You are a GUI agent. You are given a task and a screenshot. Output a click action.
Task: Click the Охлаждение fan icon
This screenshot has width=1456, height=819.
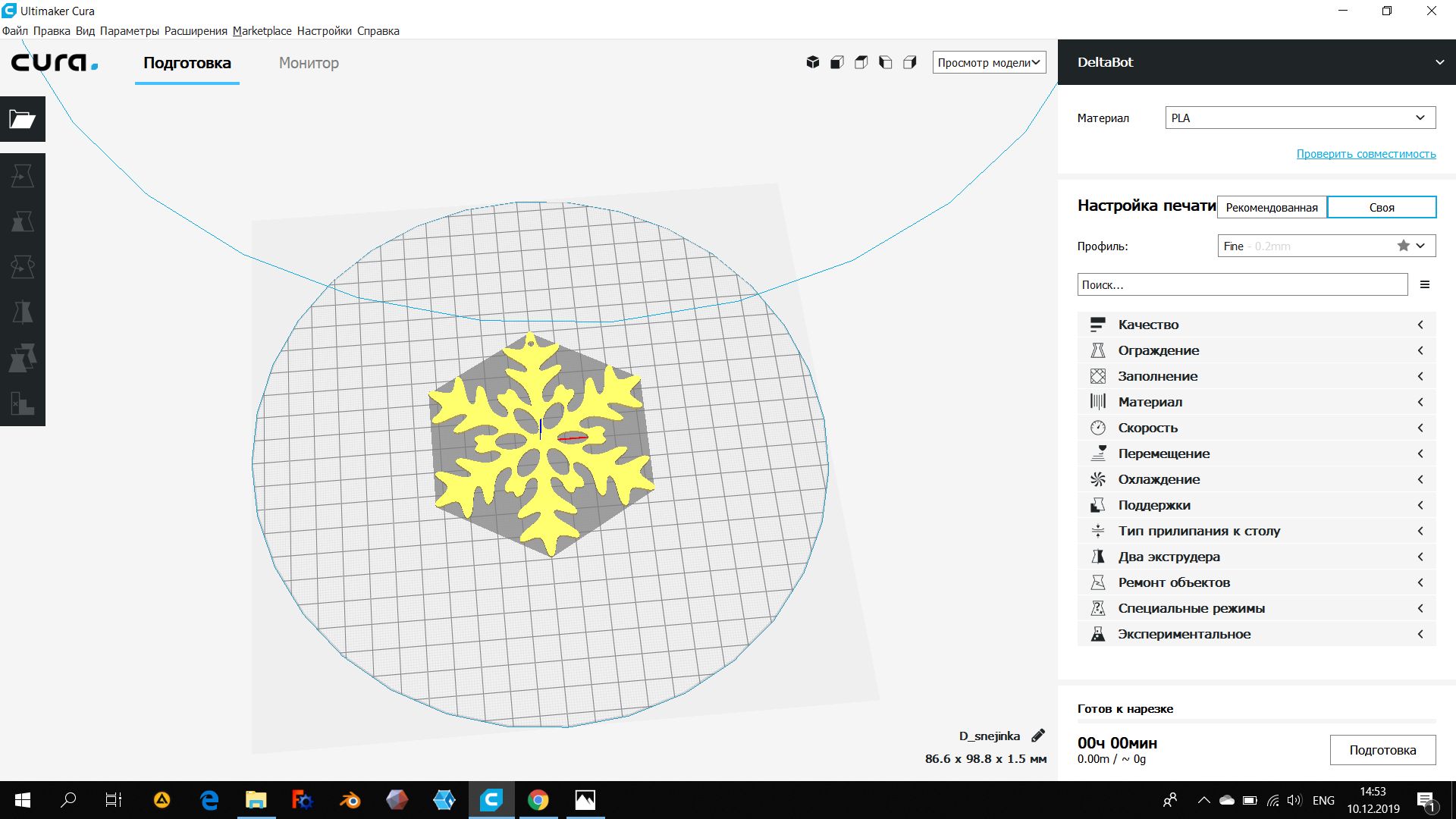coord(1097,479)
